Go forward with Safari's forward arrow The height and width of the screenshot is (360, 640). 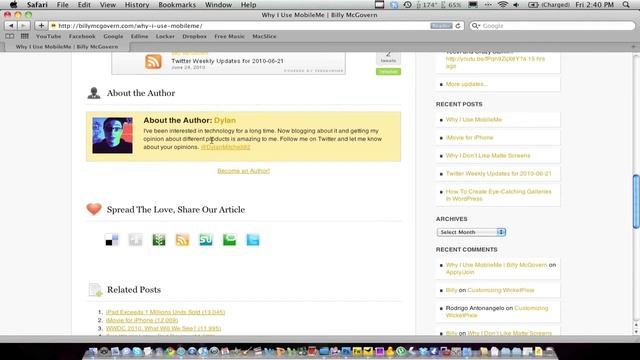tap(24, 26)
